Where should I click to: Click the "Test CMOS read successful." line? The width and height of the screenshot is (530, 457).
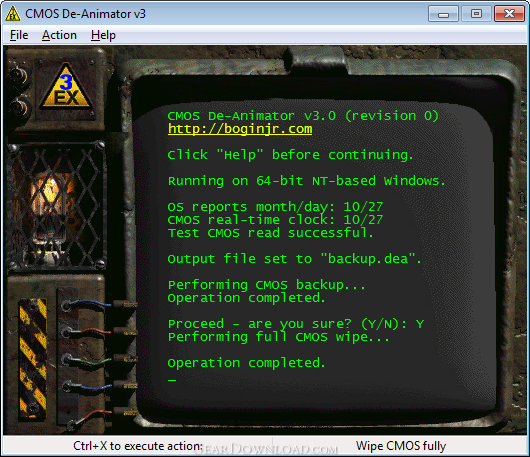pos(270,233)
